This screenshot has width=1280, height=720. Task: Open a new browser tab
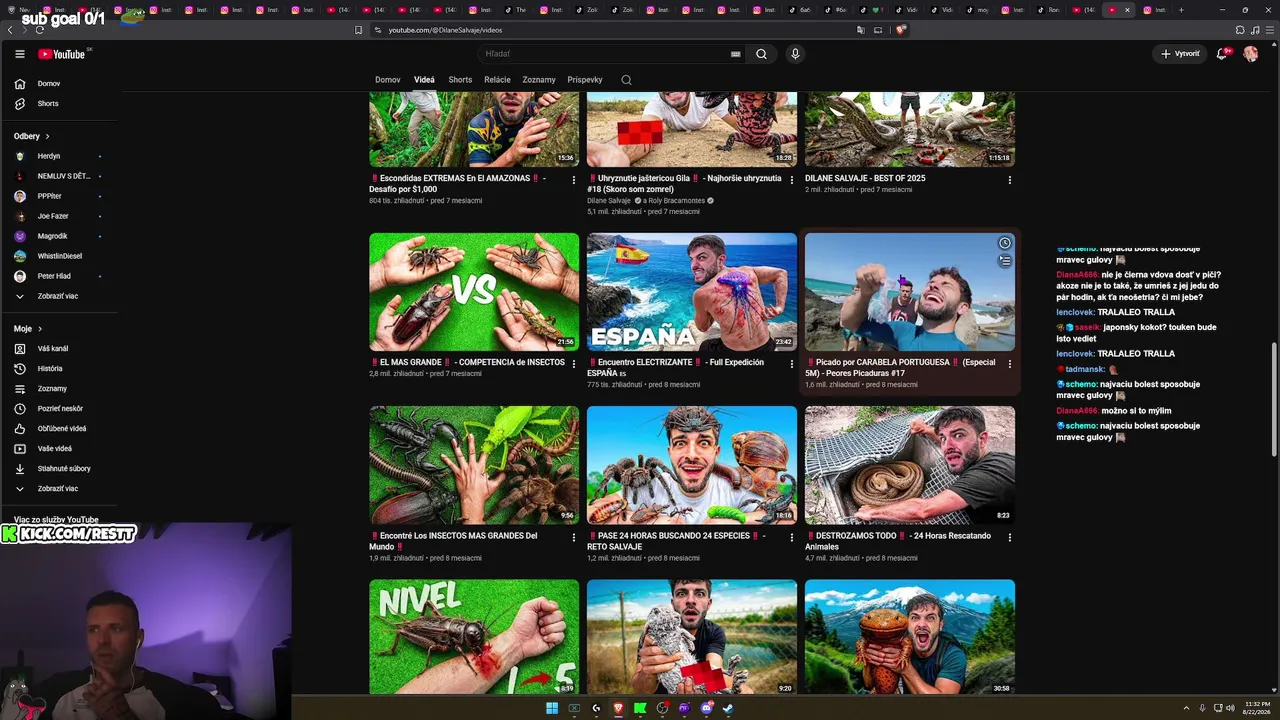pos(1181,10)
